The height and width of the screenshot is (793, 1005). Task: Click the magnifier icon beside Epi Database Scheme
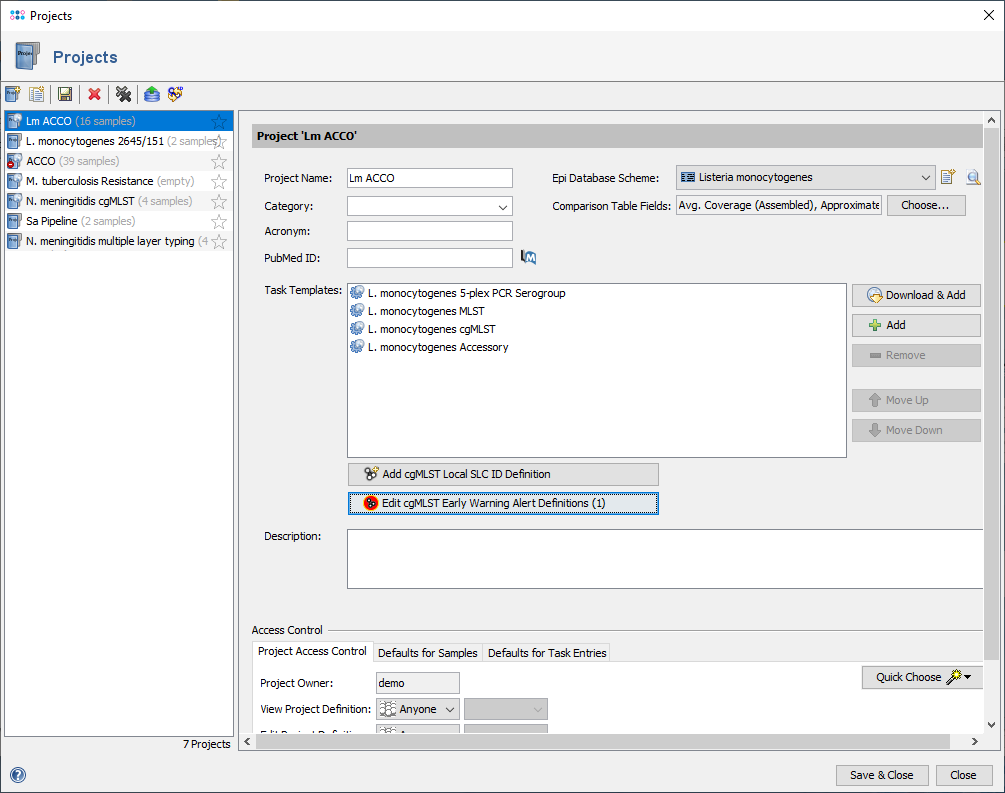point(973,178)
